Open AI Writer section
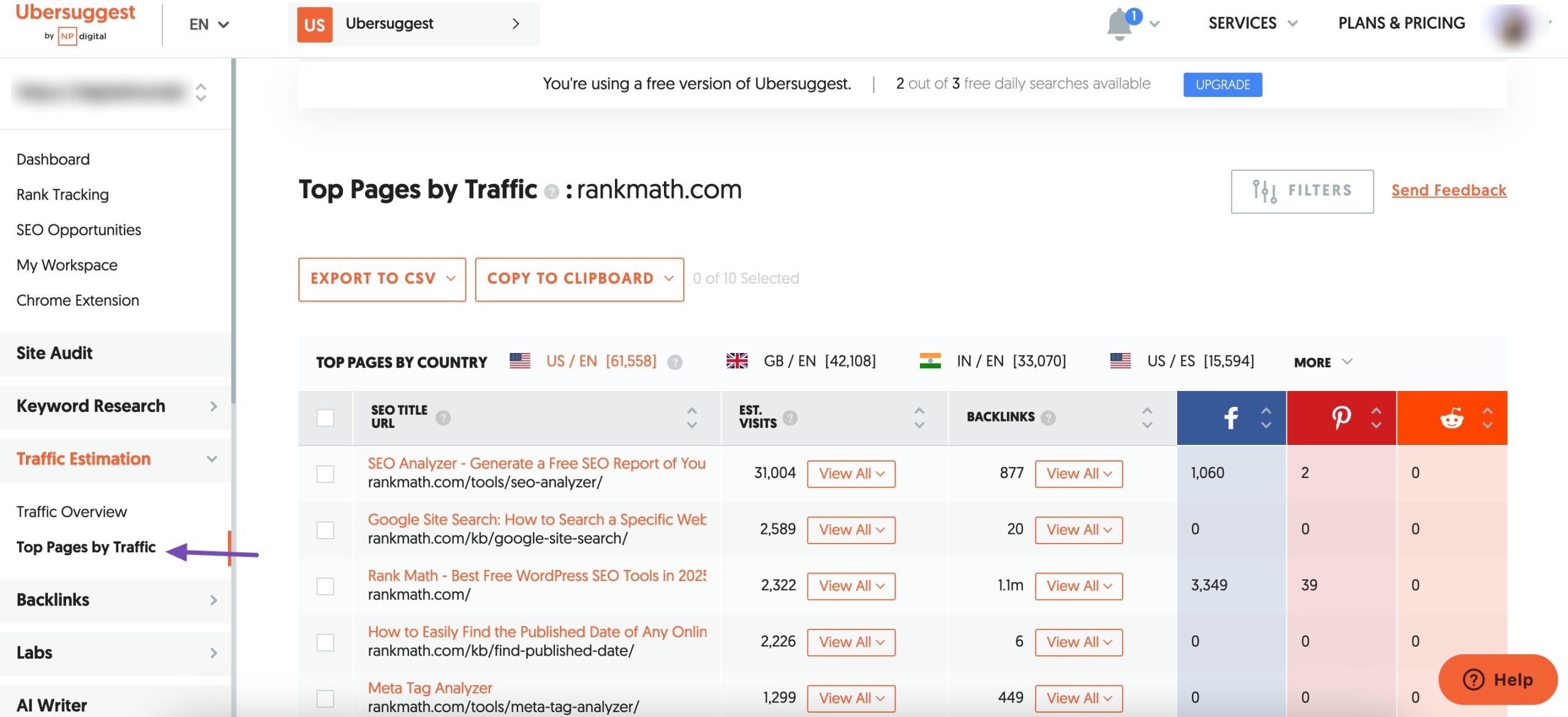 pos(115,702)
